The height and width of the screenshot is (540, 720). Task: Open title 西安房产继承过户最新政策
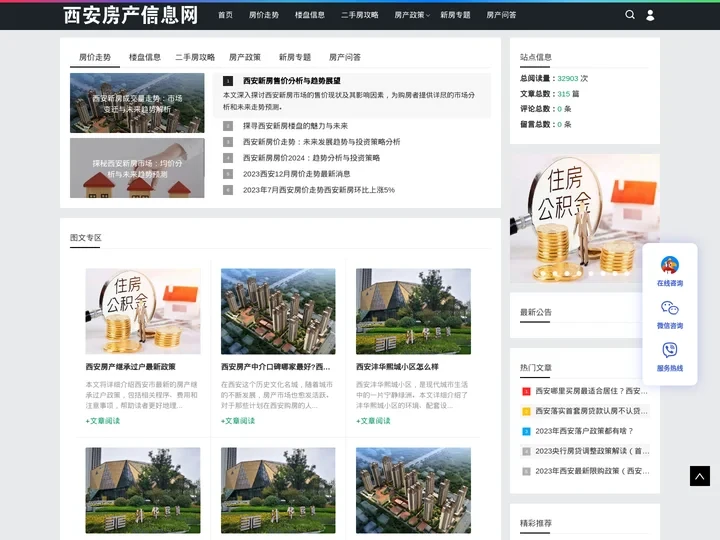click(x=130, y=367)
